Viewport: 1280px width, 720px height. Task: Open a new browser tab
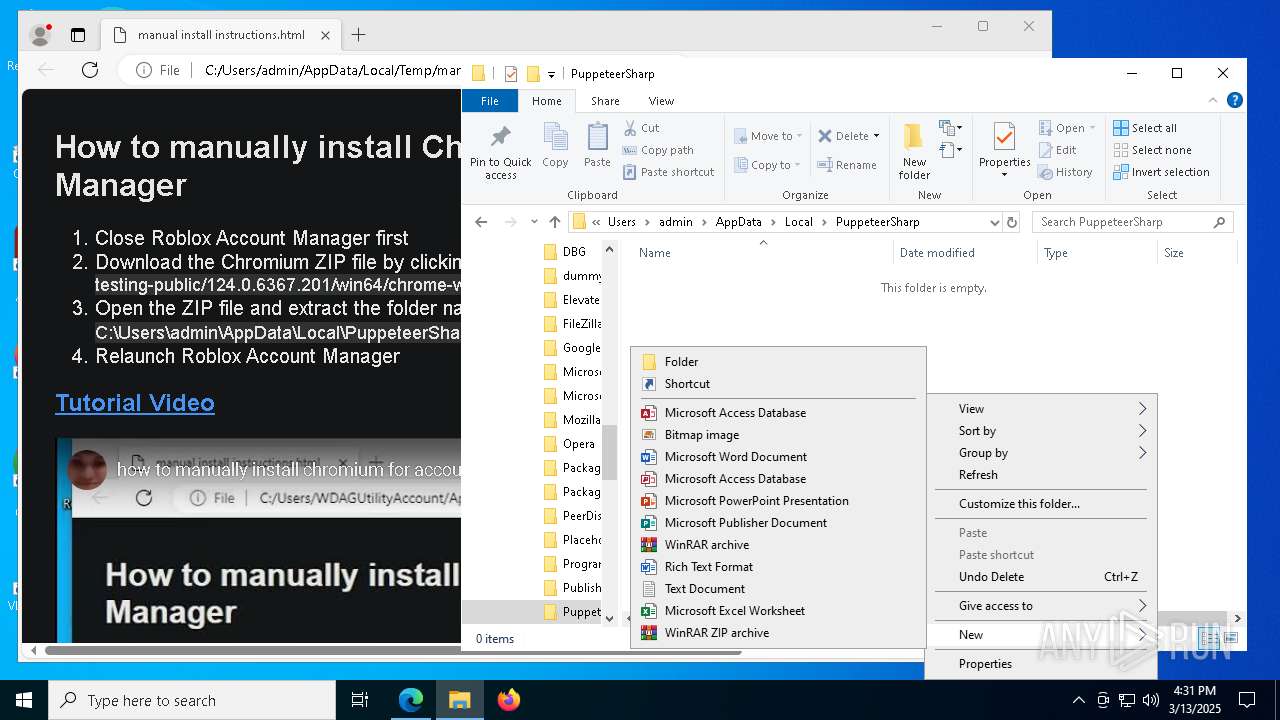tap(358, 35)
